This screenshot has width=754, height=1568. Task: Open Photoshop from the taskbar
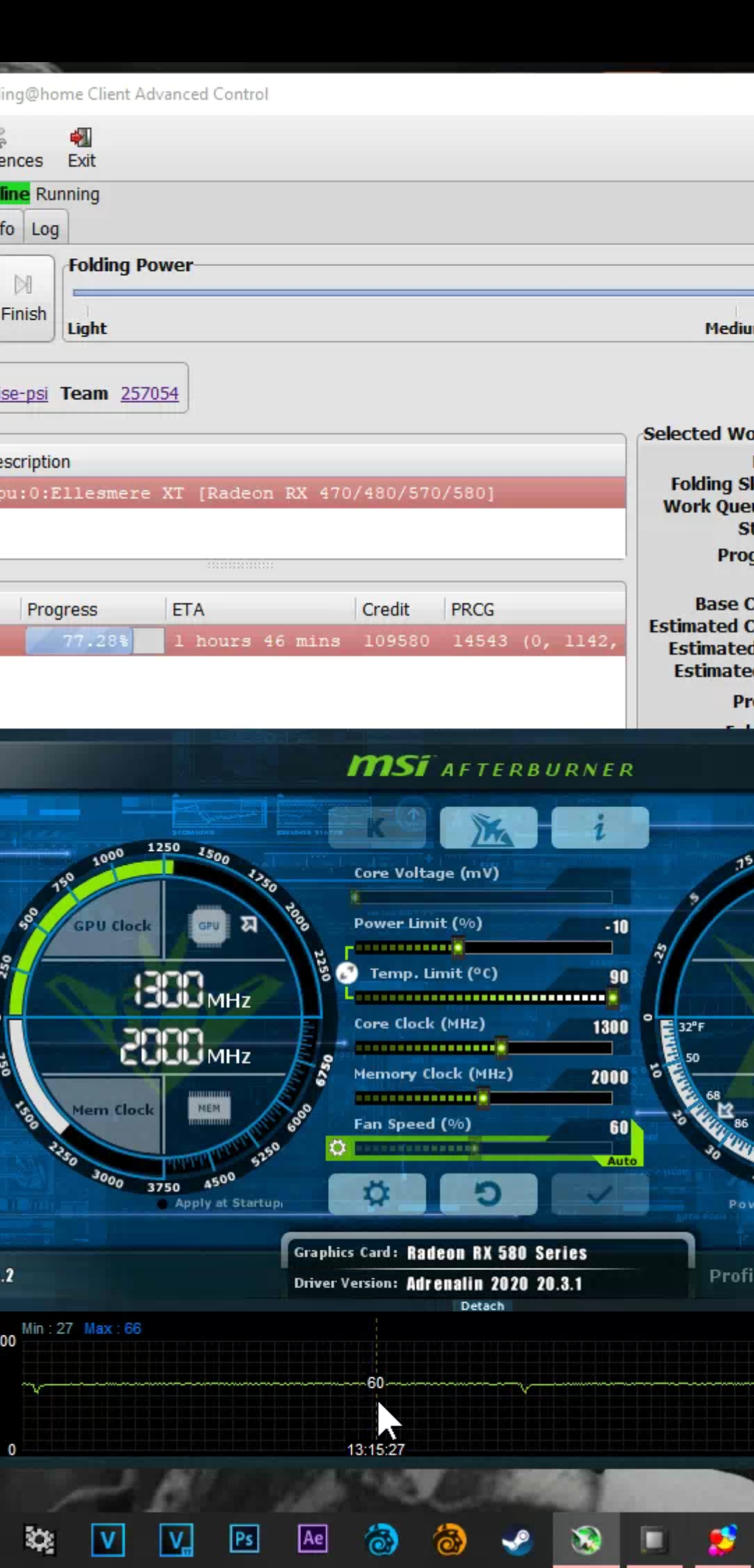click(x=244, y=1539)
